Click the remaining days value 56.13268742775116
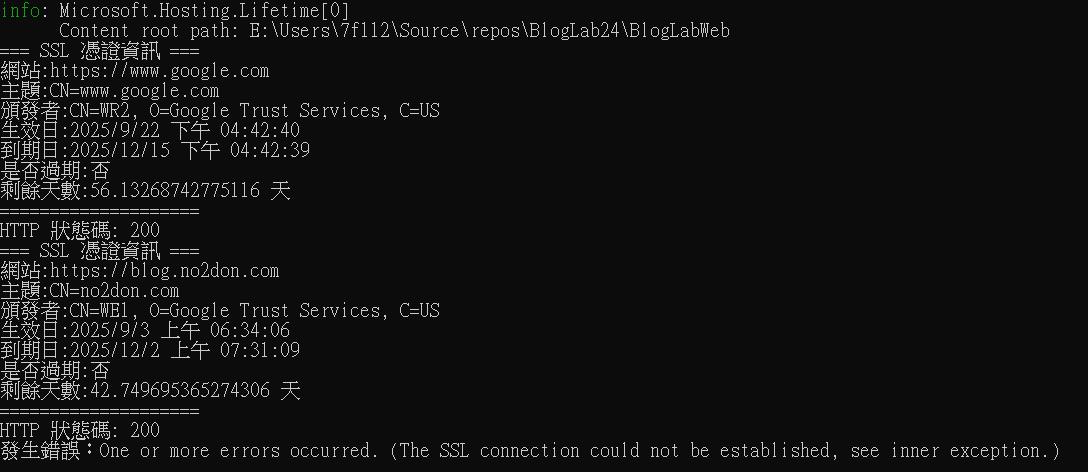1088x472 pixels. point(175,191)
